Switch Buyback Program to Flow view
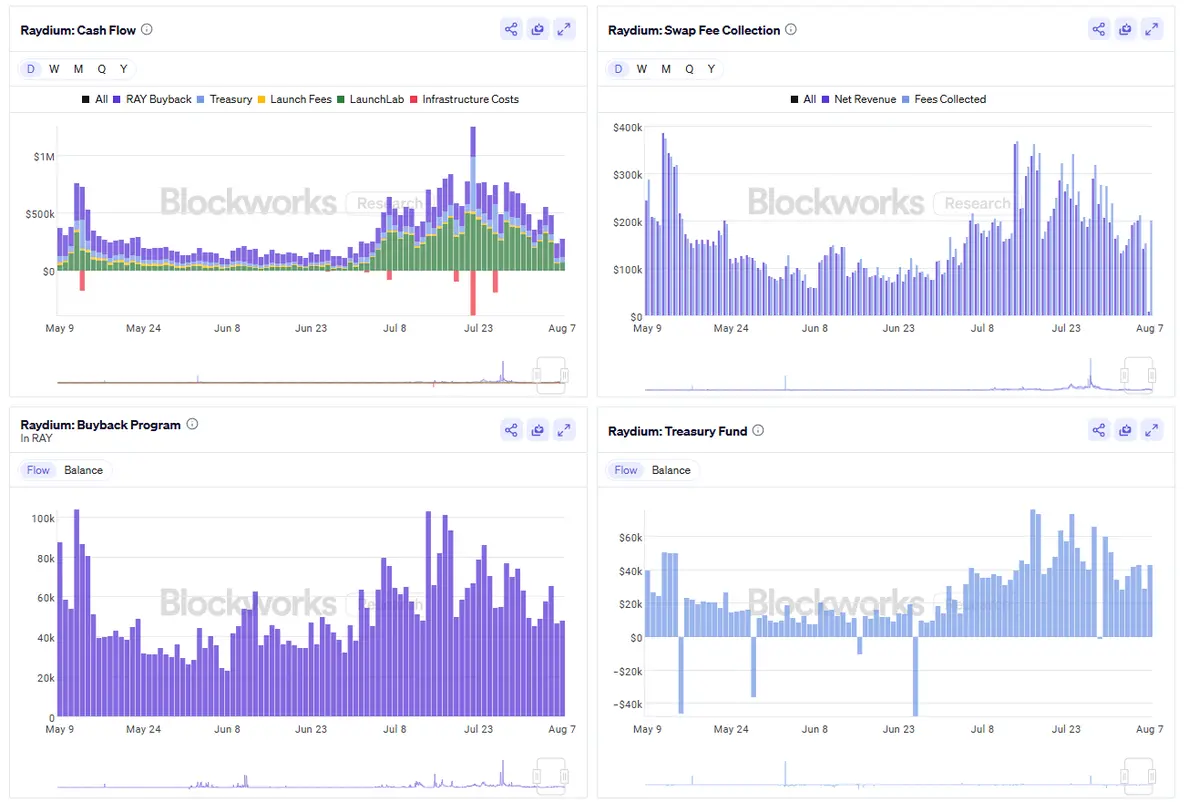The height and width of the screenshot is (802, 1199). (38, 470)
